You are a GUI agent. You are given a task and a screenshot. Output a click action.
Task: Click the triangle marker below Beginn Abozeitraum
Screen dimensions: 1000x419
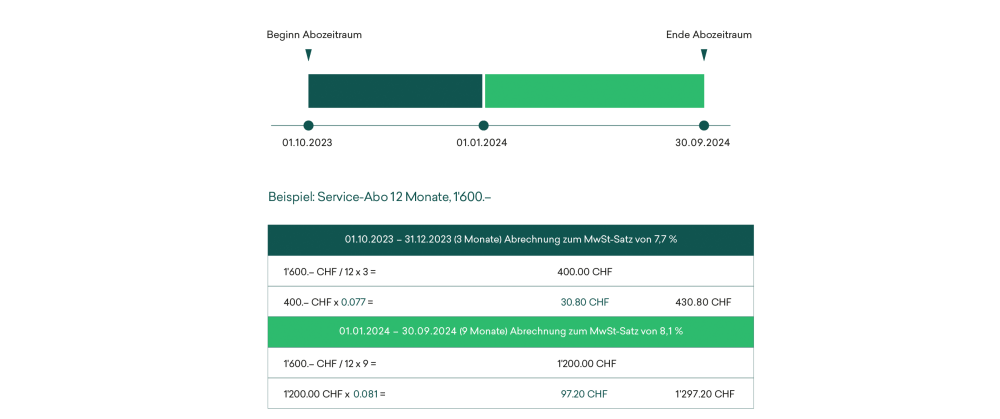tap(308, 55)
